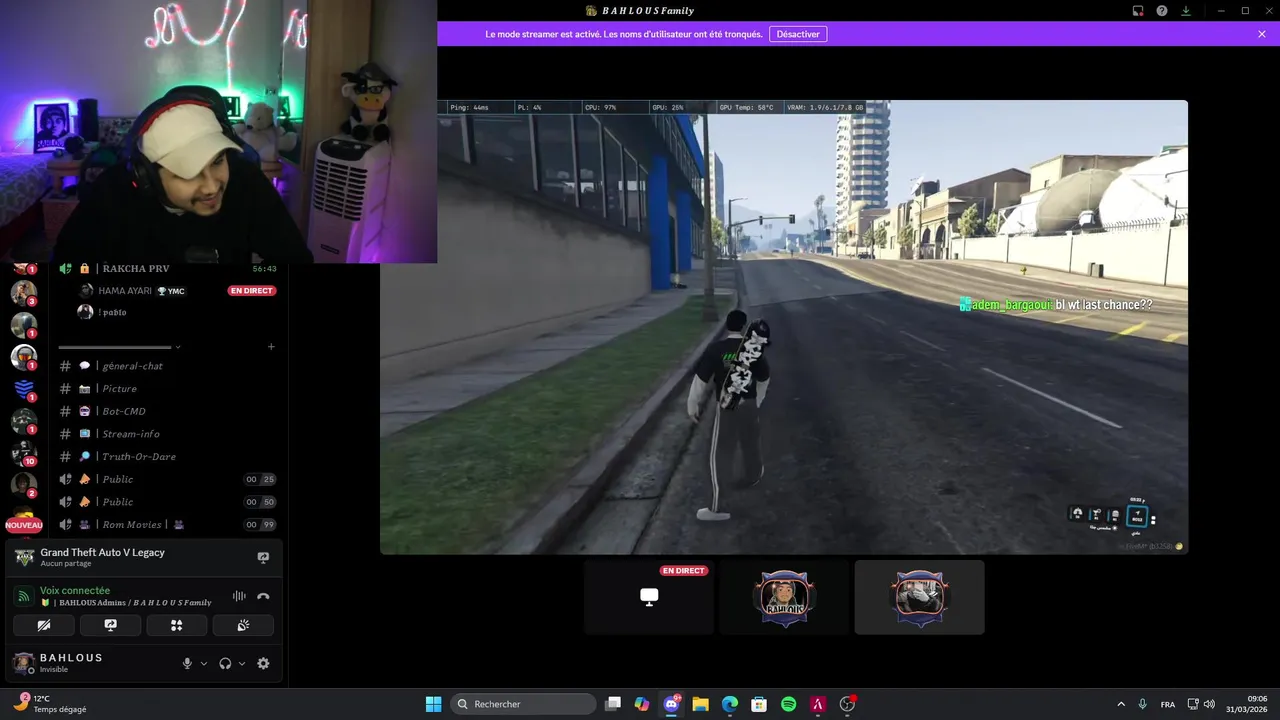This screenshot has width=1280, height=720.
Task: Open the RAKCHA PRV voice channel
Action: click(x=167, y=268)
